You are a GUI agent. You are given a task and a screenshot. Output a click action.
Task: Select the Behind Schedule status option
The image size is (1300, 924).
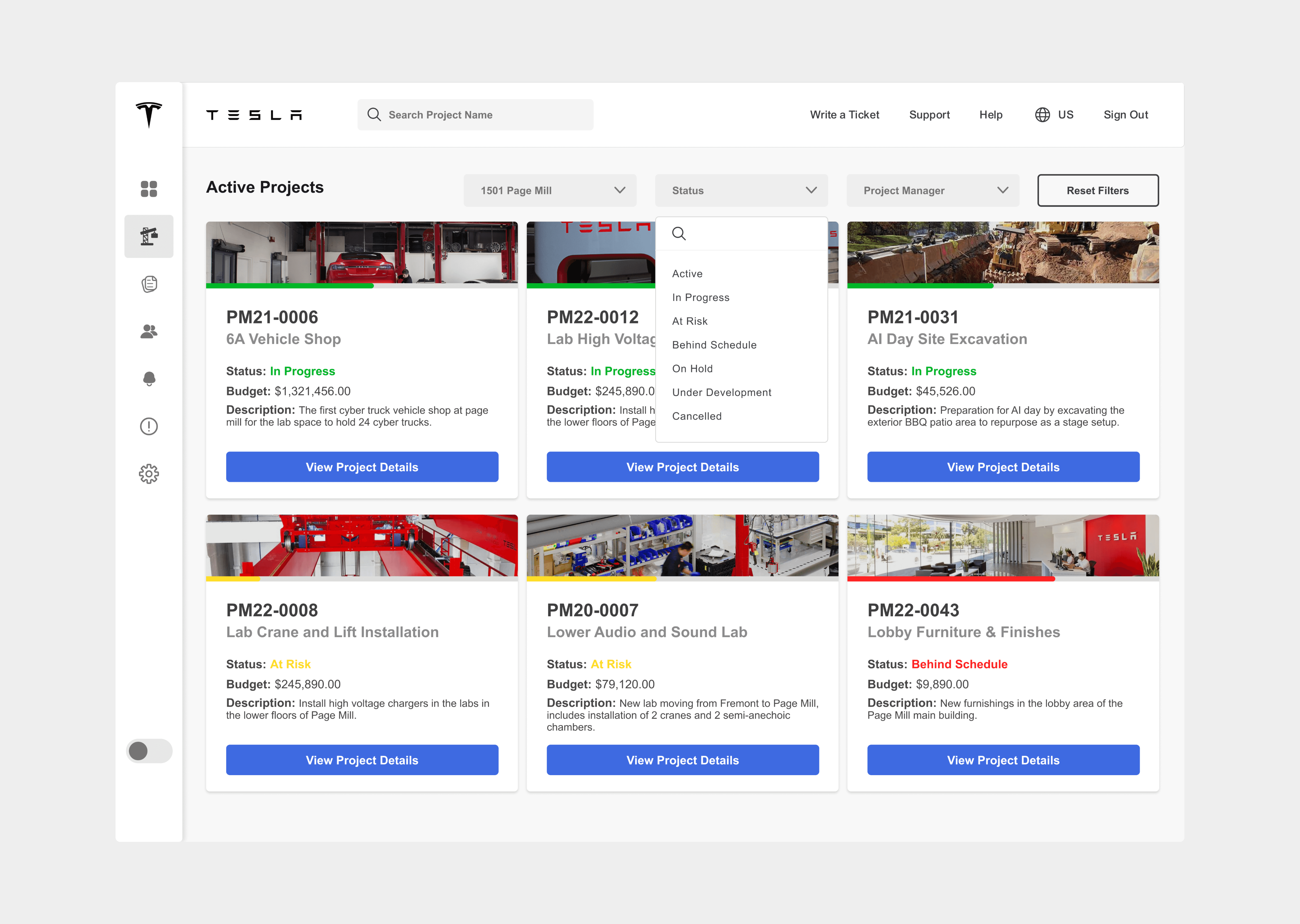[714, 345]
